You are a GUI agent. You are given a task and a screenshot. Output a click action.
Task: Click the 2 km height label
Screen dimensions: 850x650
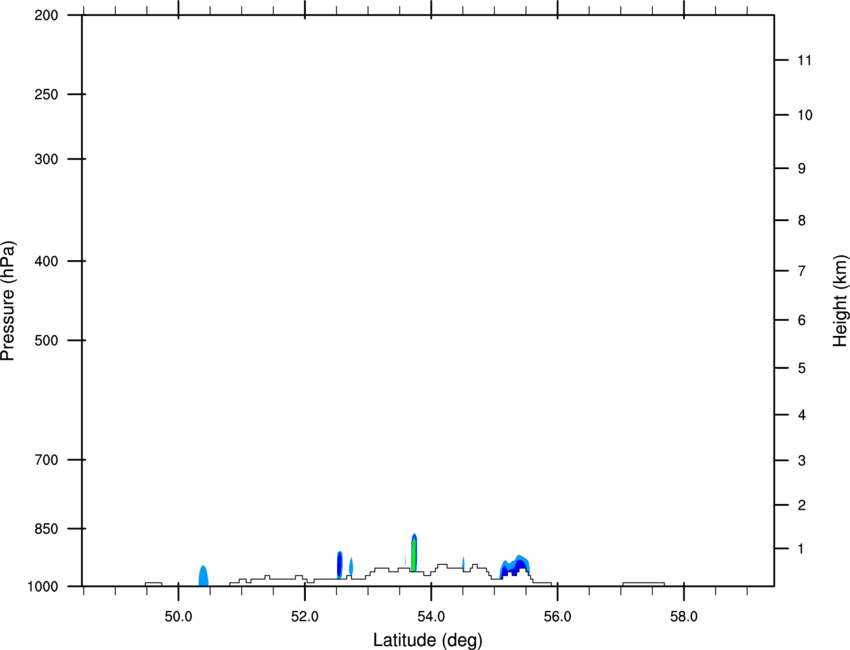(x=802, y=505)
